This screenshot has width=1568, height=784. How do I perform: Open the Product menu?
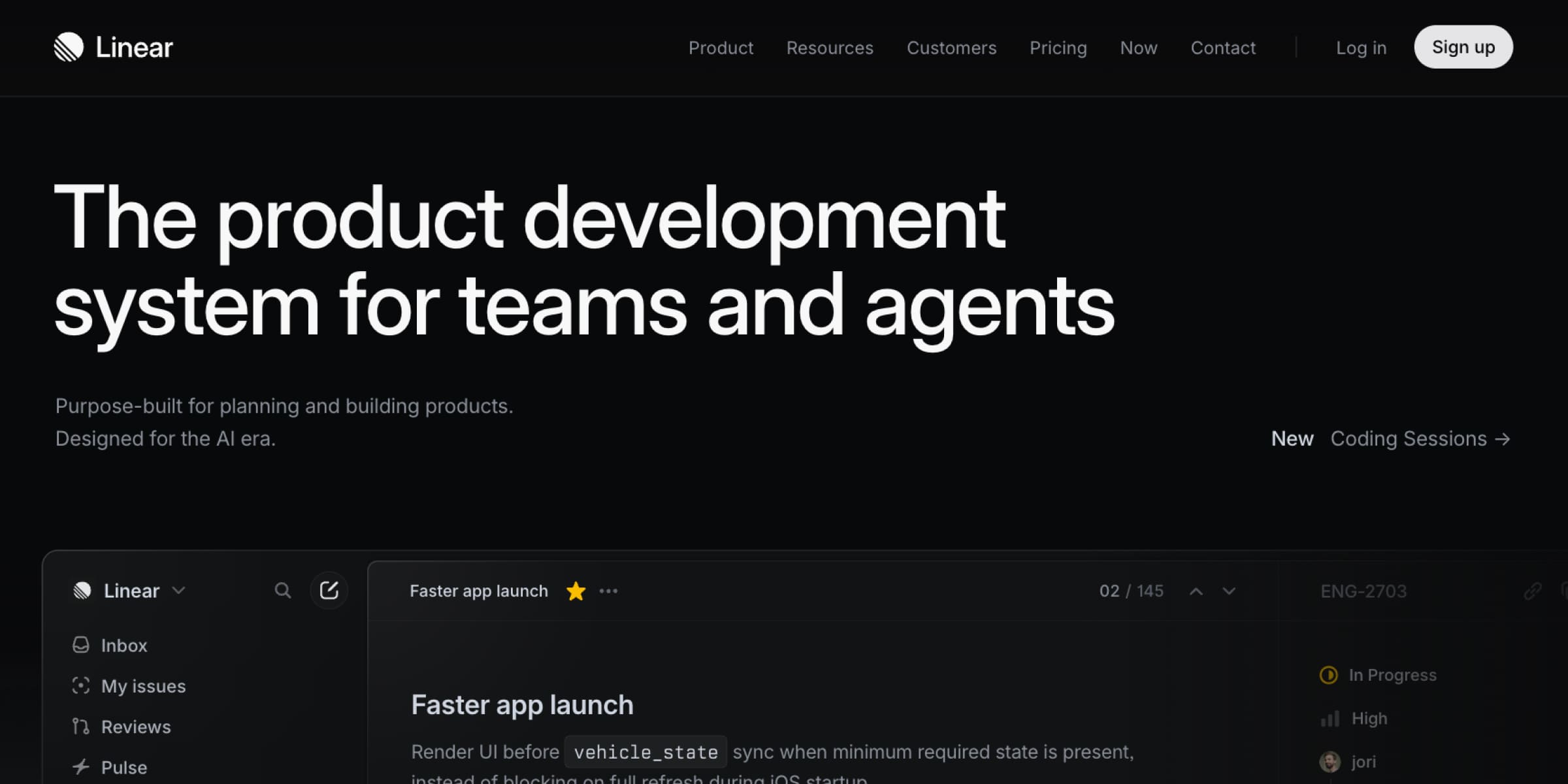pyautogui.click(x=721, y=48)
